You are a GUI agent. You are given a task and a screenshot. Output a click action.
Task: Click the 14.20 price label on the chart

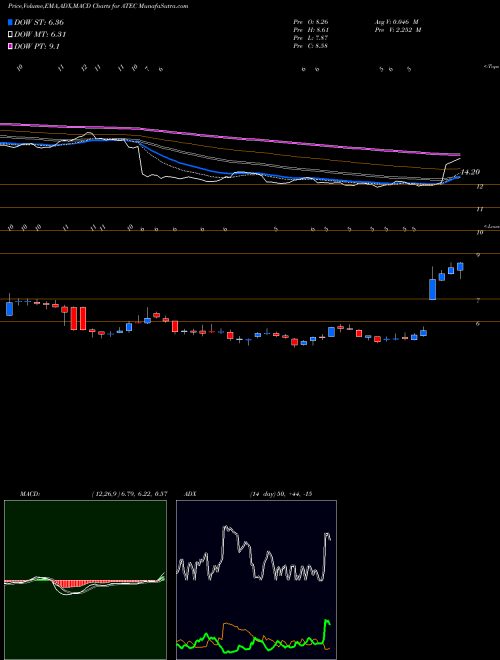coord(470,172)
